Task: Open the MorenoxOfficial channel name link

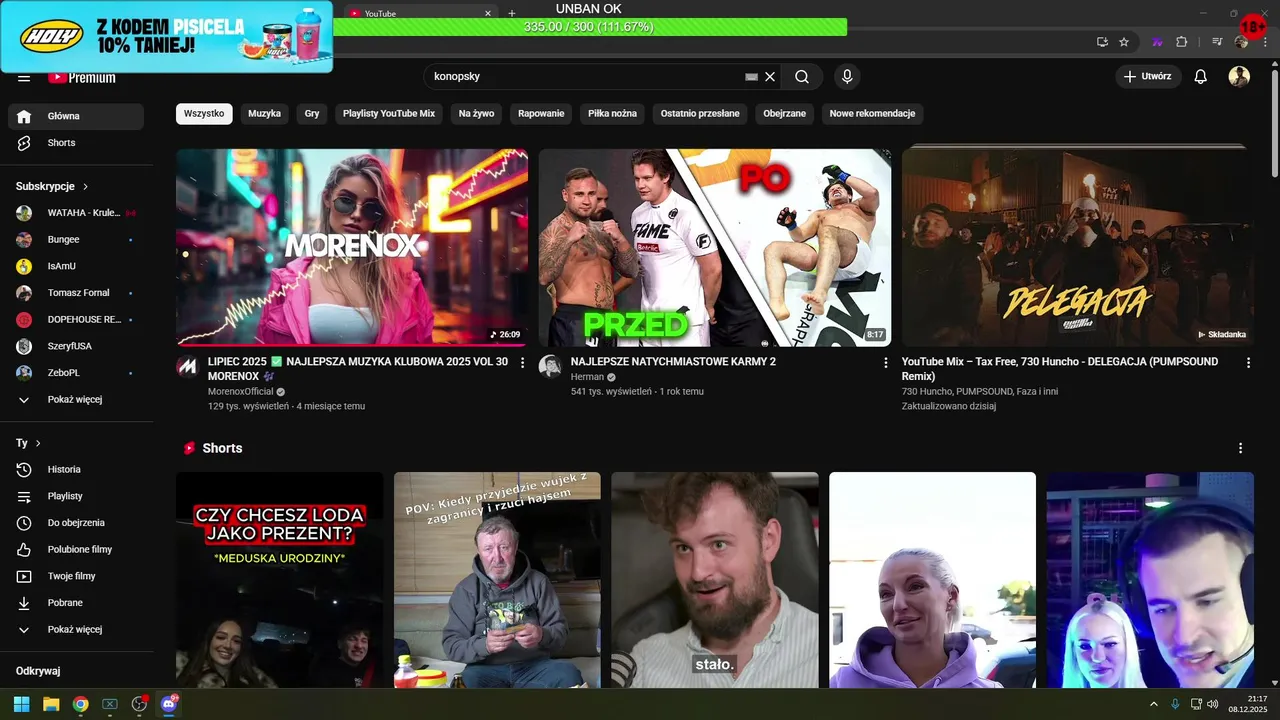Action: (240, 392)
